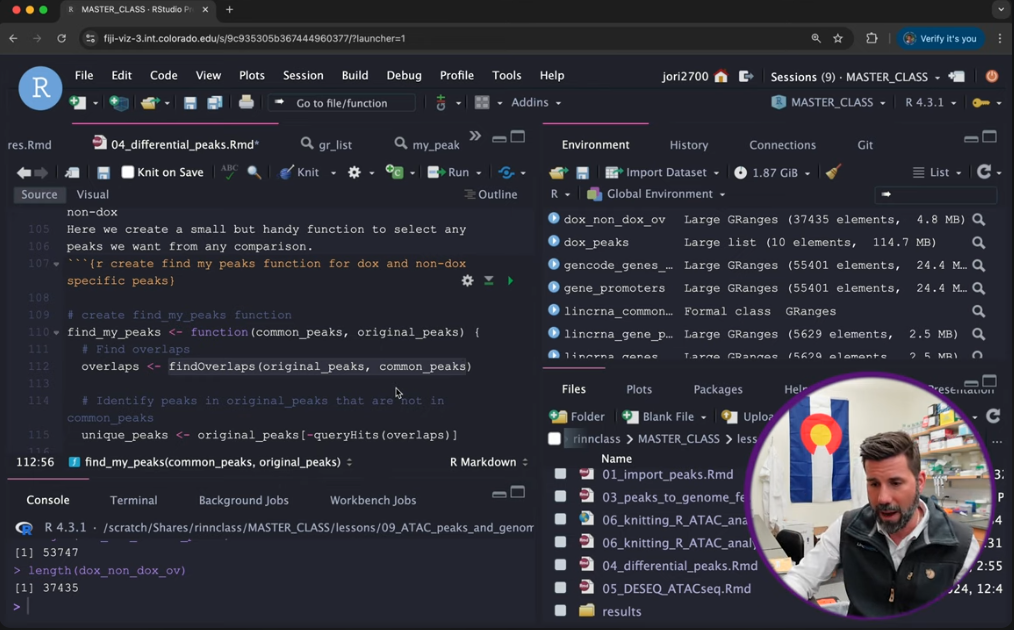Open chunk options gear on line 107
1014x630 pixels.
coord(467,281)
